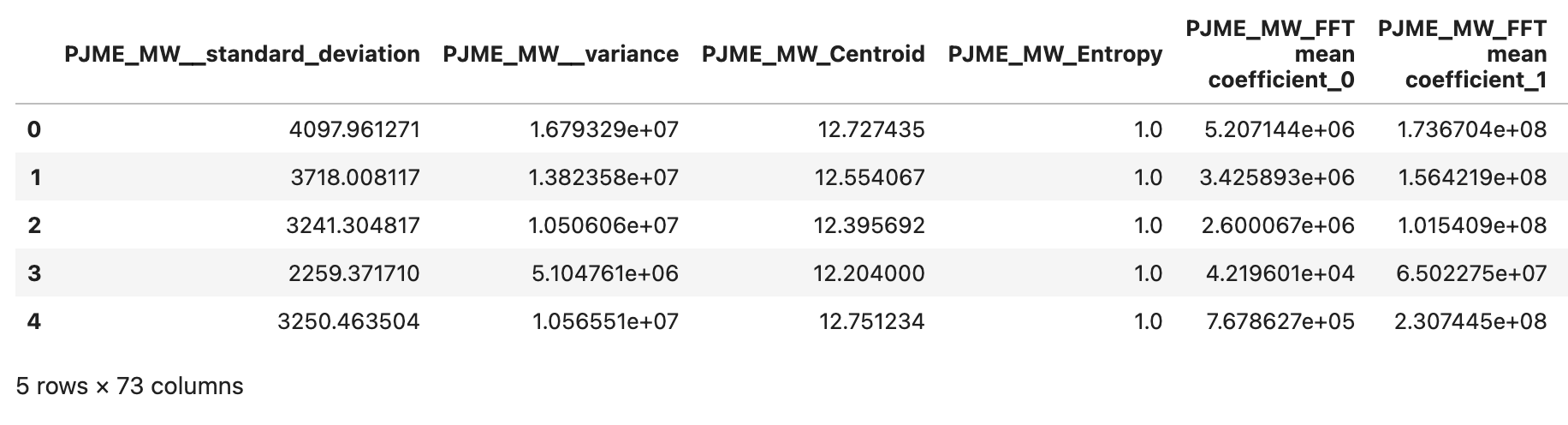Click the variance value 1.382358e+07
1568x425 pixels.
(604, 177)
